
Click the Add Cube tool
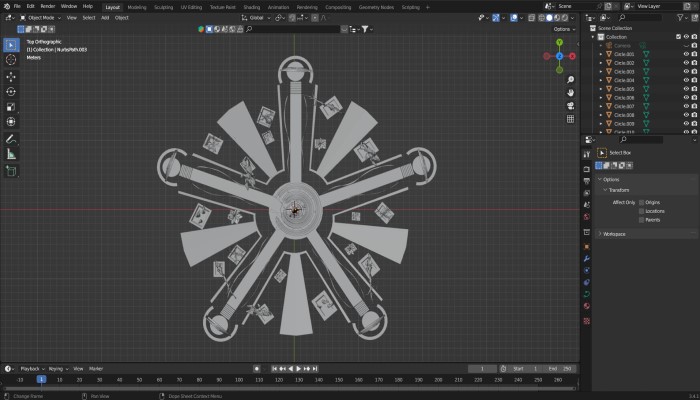pos(11,171)
